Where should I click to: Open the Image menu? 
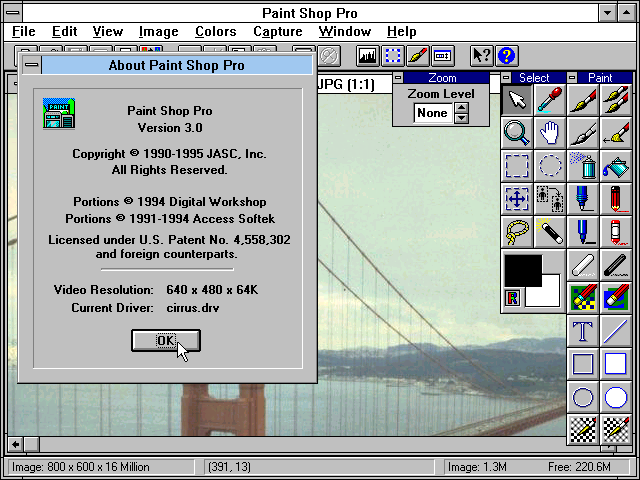pyautogui.click(x=158, y=31)
